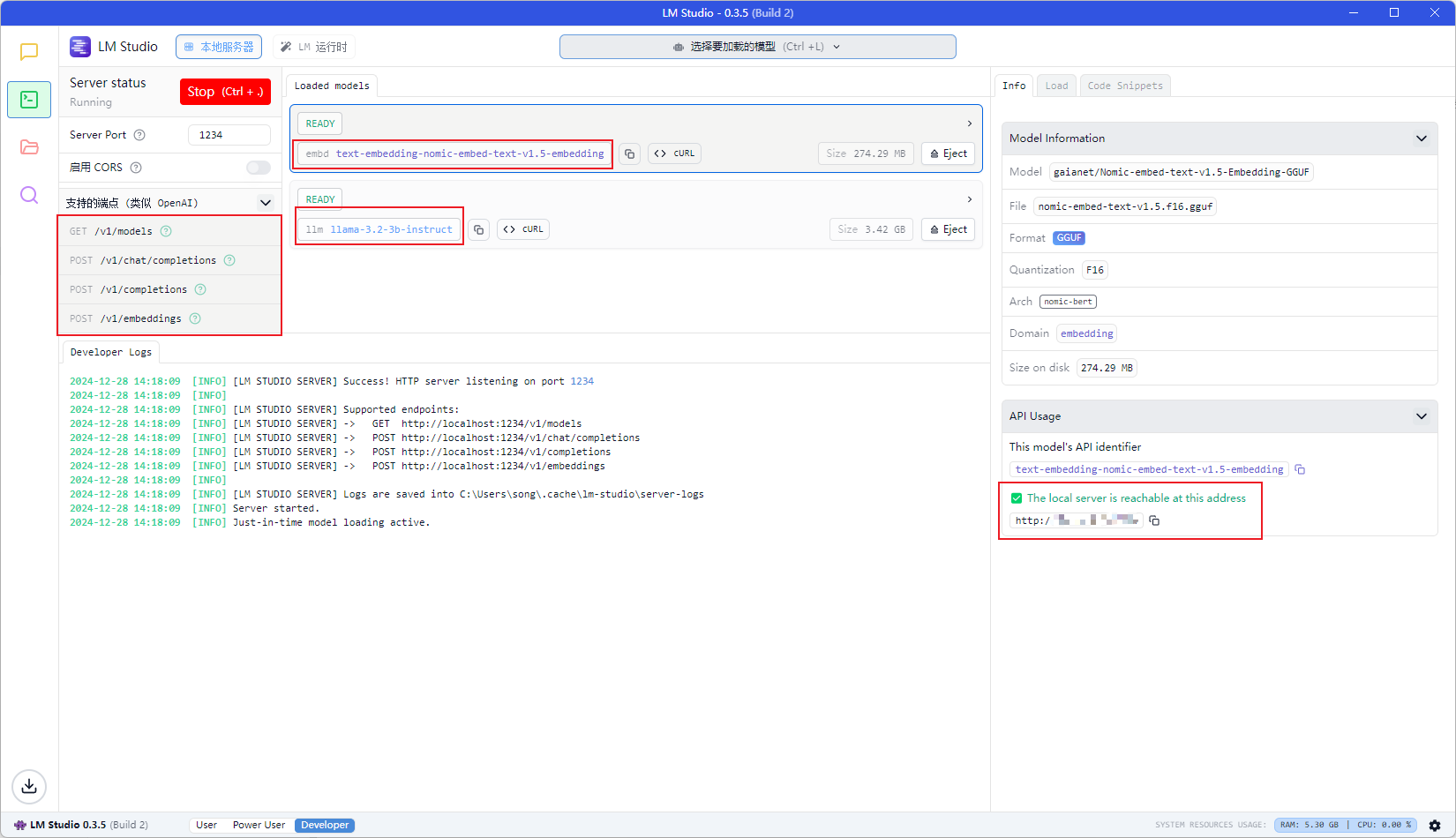Click the Server Port input field

229,135
